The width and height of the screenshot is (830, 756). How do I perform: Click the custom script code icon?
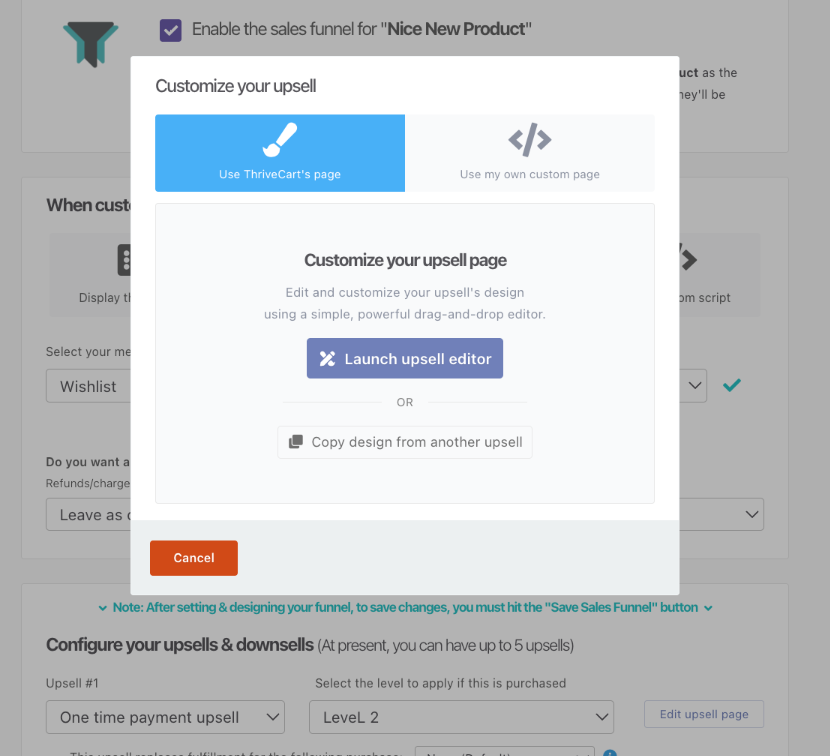(x=688, y=258)
